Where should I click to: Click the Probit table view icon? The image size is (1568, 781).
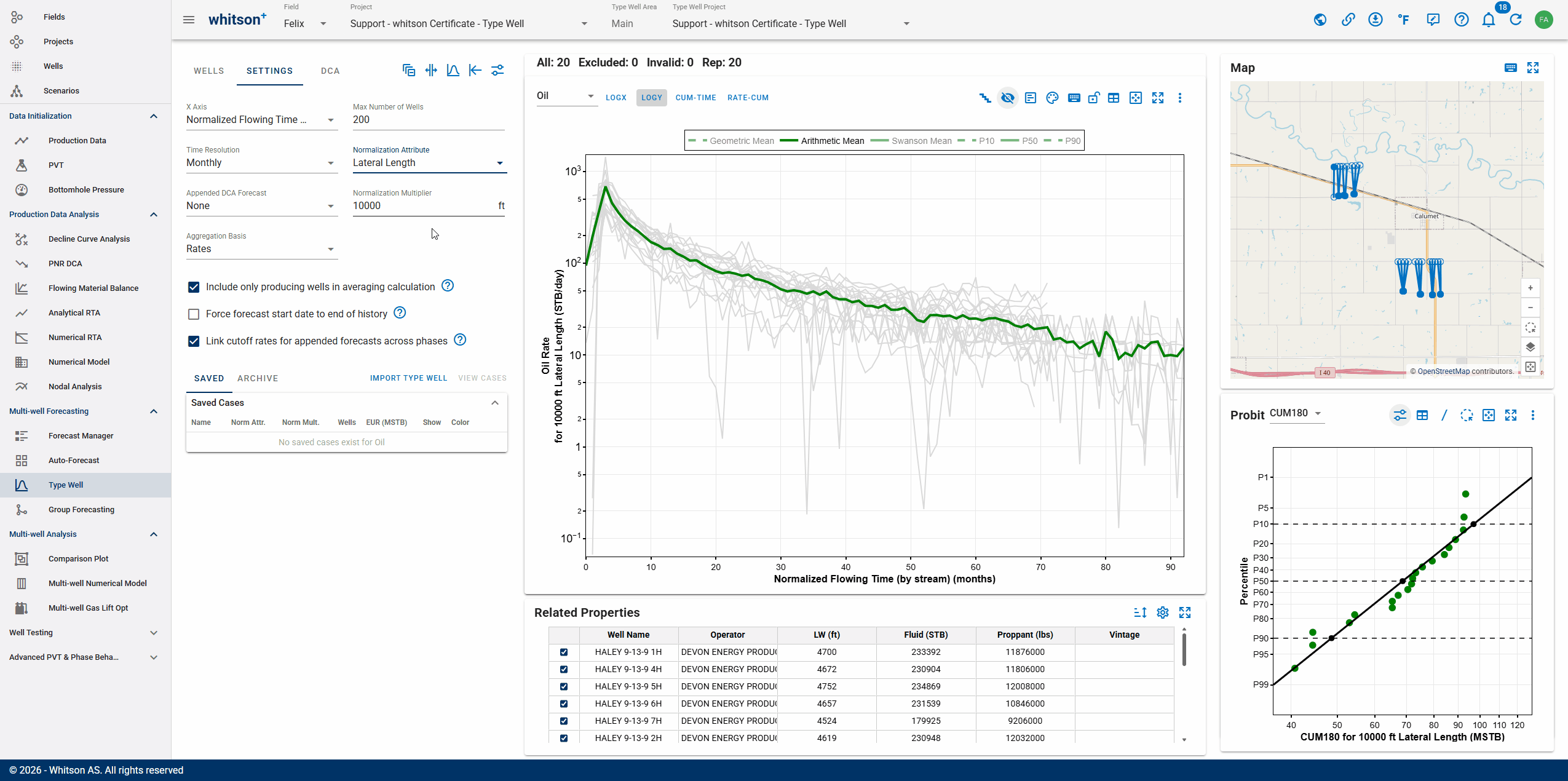click(x=1422, y=416)
